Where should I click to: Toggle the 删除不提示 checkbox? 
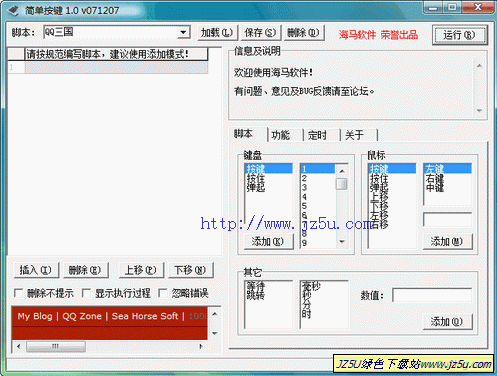click(18, 293)
